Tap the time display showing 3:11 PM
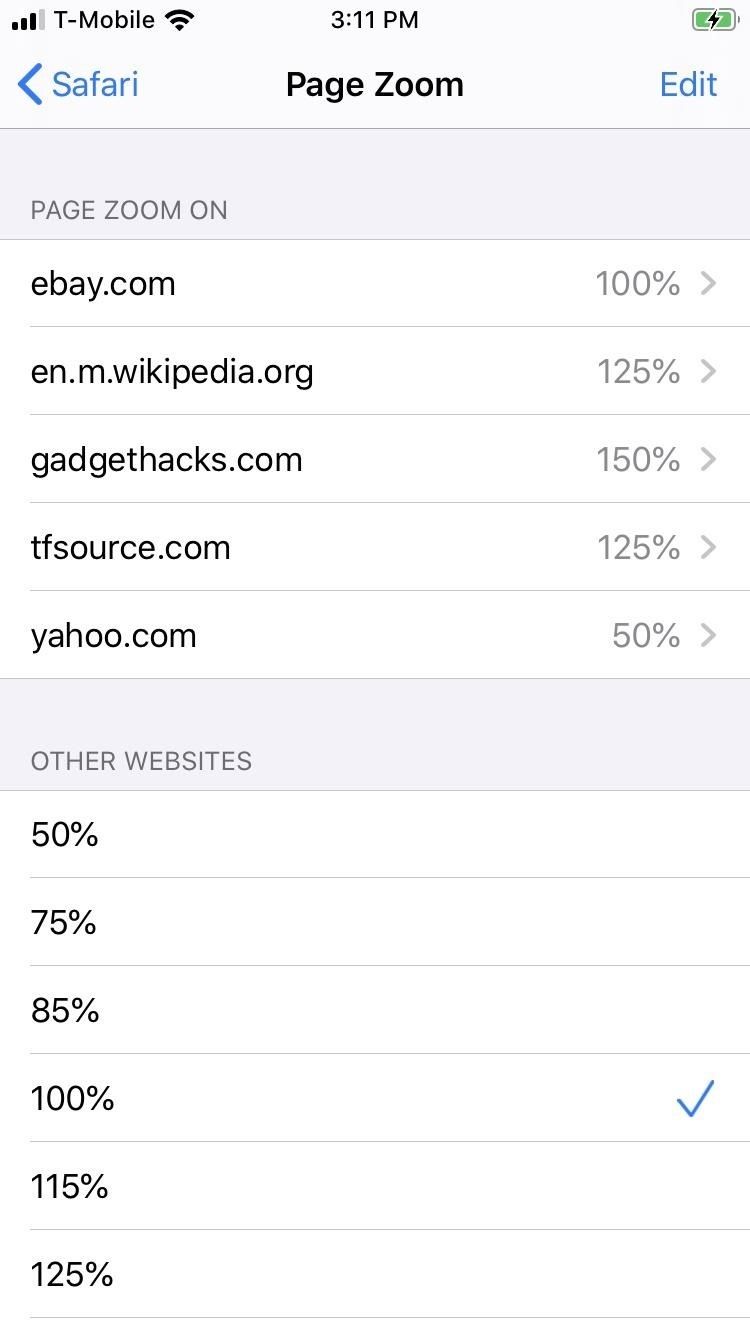Viewport: 750px width, 1334px height. [x=375, y=18]
